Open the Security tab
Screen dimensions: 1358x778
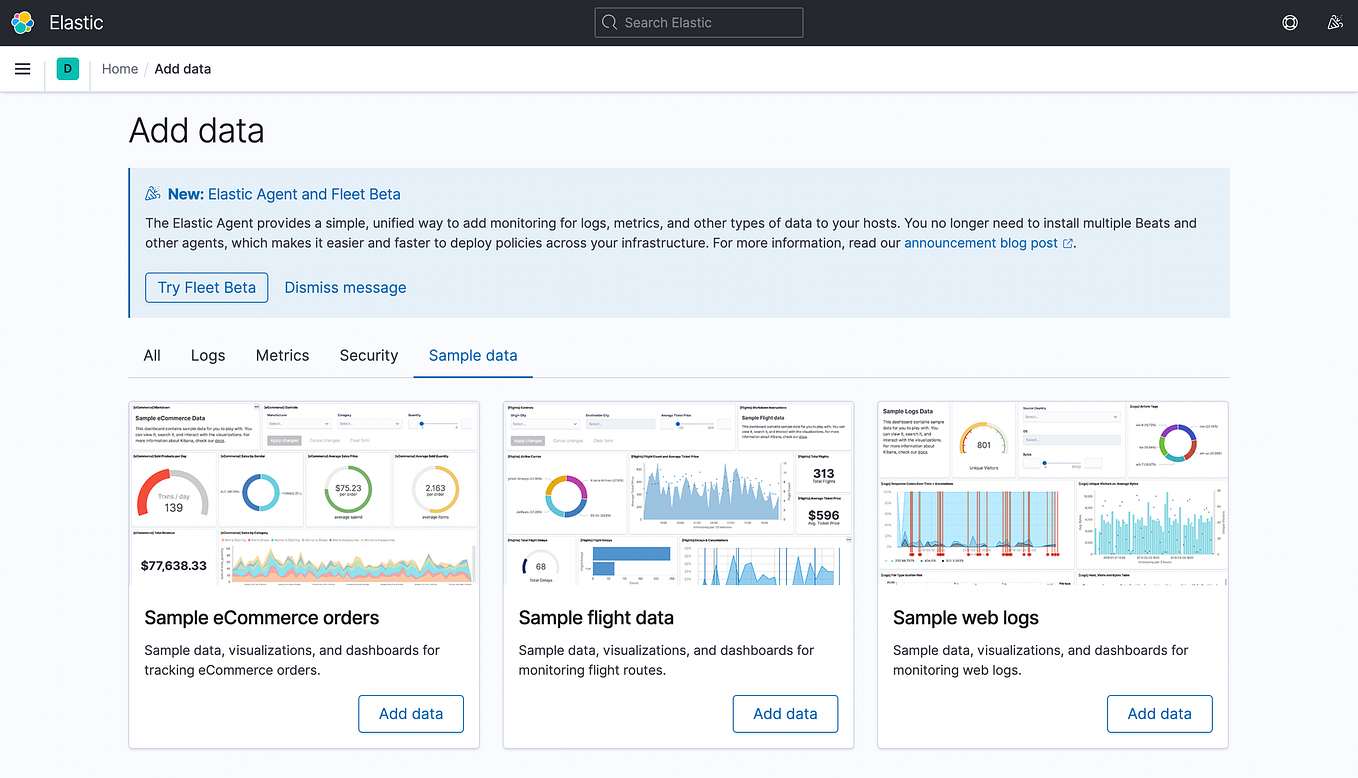click(368, 355)
